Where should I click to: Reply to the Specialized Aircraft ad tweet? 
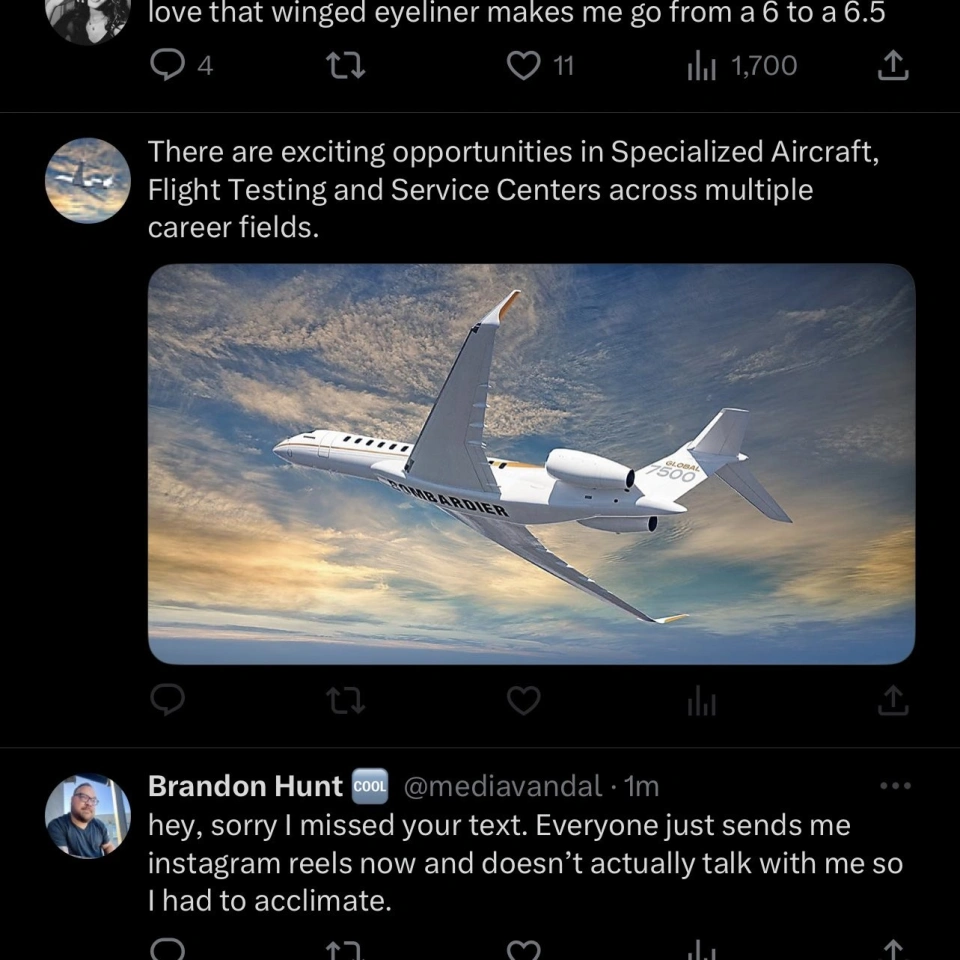[167, 701]
